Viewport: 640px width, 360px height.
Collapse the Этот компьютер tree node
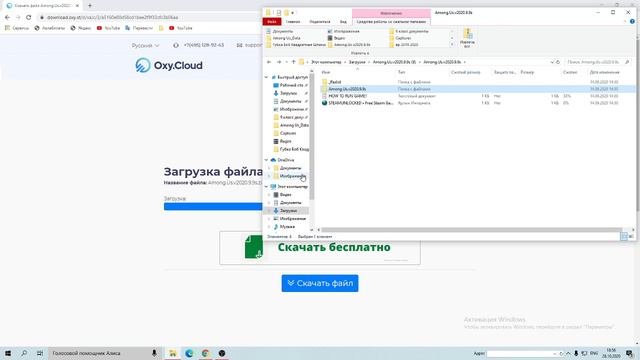coord(267,187)
